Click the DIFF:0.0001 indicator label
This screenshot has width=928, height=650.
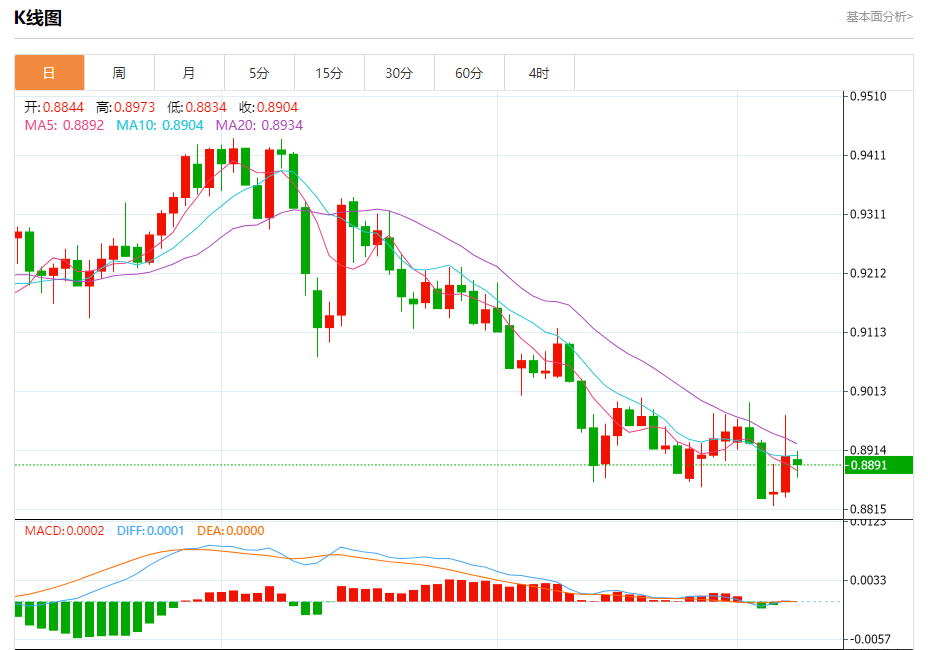[x=151, y=530]
